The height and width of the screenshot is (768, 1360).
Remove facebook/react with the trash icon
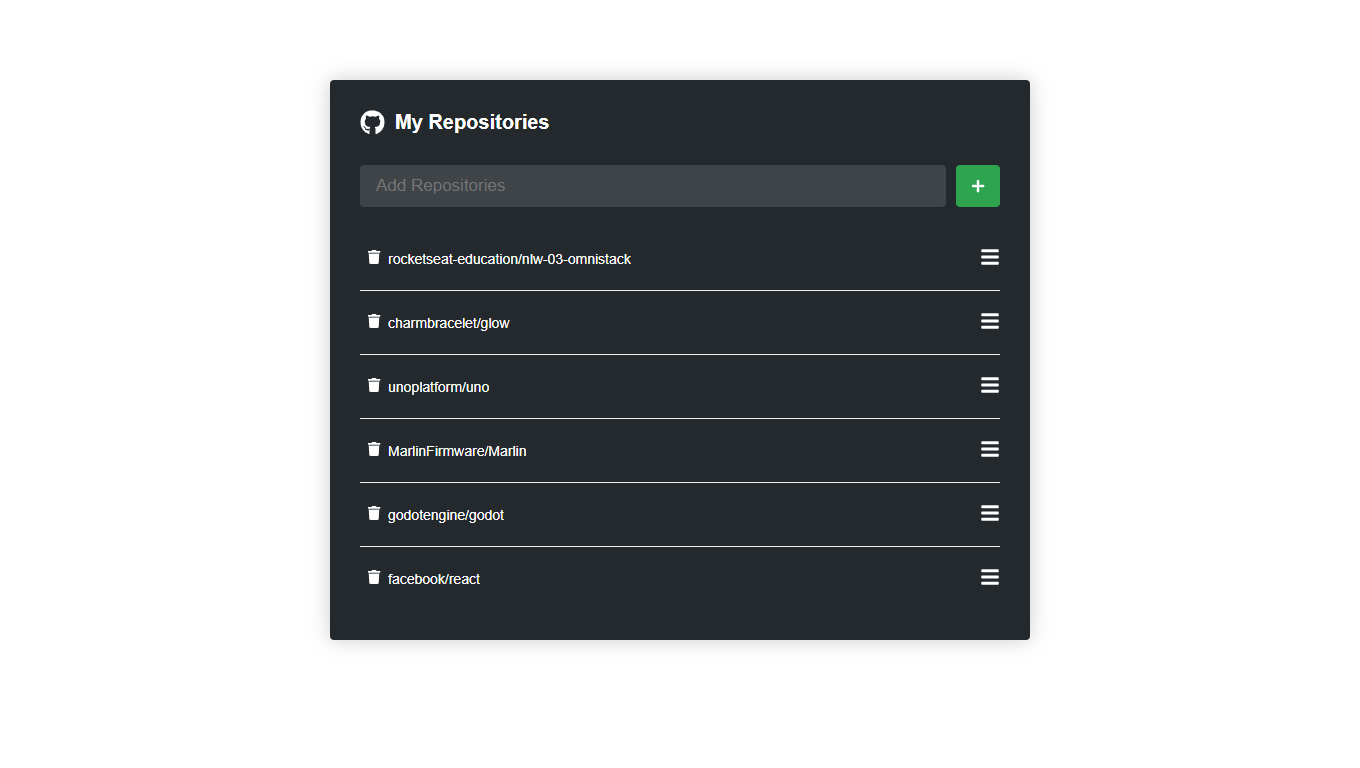374,577
